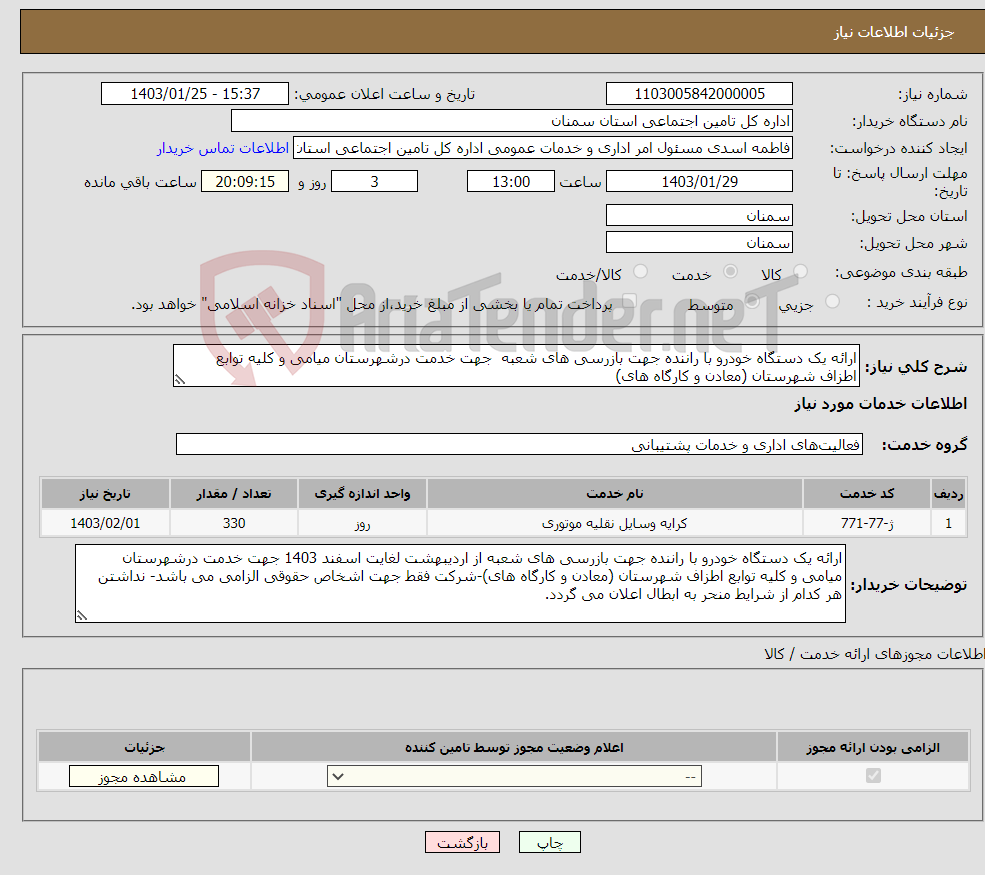Click the remaining days field showing 3
Screen dimensions: 985x875
(x=374, y=182)
